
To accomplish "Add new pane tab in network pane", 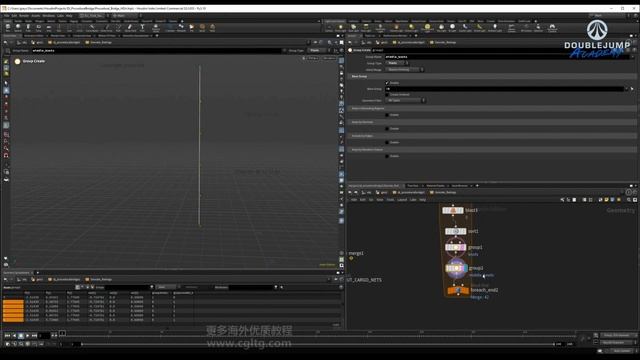I will pos(477,186).
